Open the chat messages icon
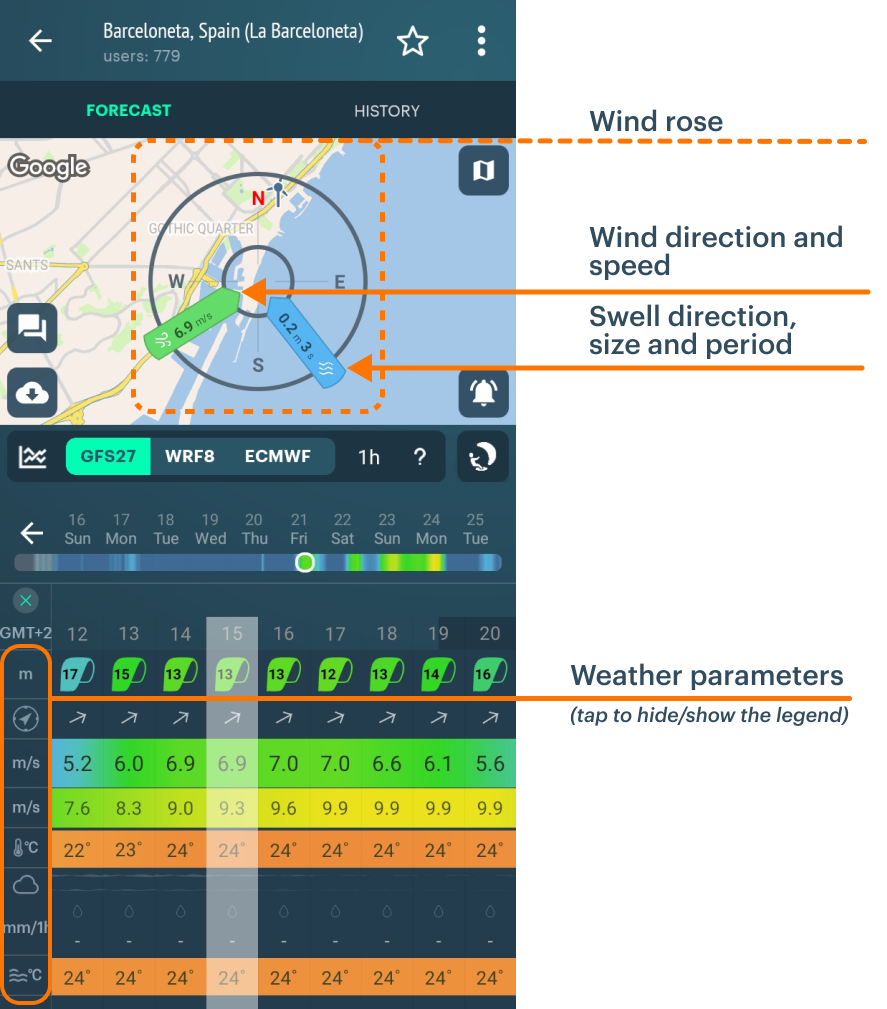The width and height of the screenshot is (887, 1009). point(32,327)
